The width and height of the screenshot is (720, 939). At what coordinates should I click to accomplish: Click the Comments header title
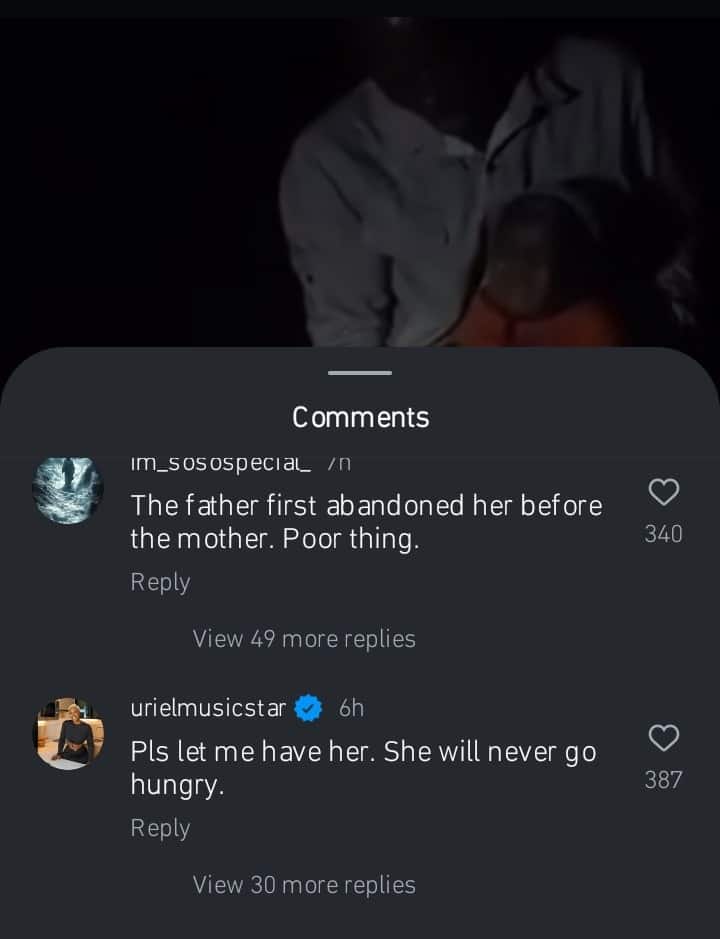point(360,417)
